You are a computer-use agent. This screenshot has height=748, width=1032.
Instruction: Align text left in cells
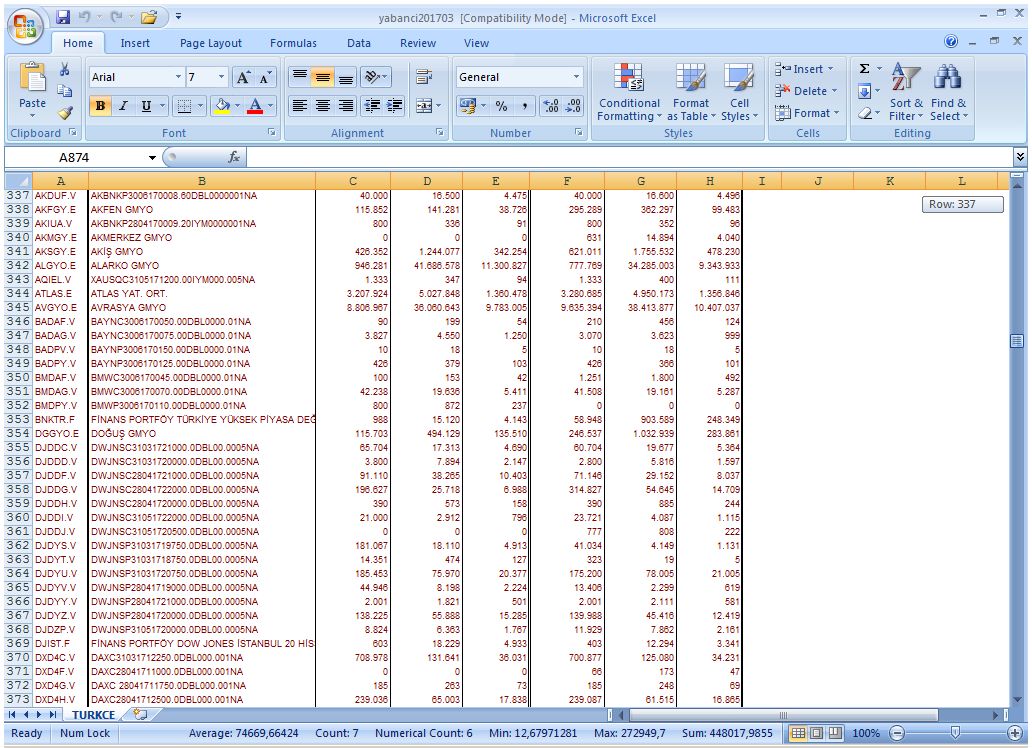pyautogui.click(x=299, y=105)
